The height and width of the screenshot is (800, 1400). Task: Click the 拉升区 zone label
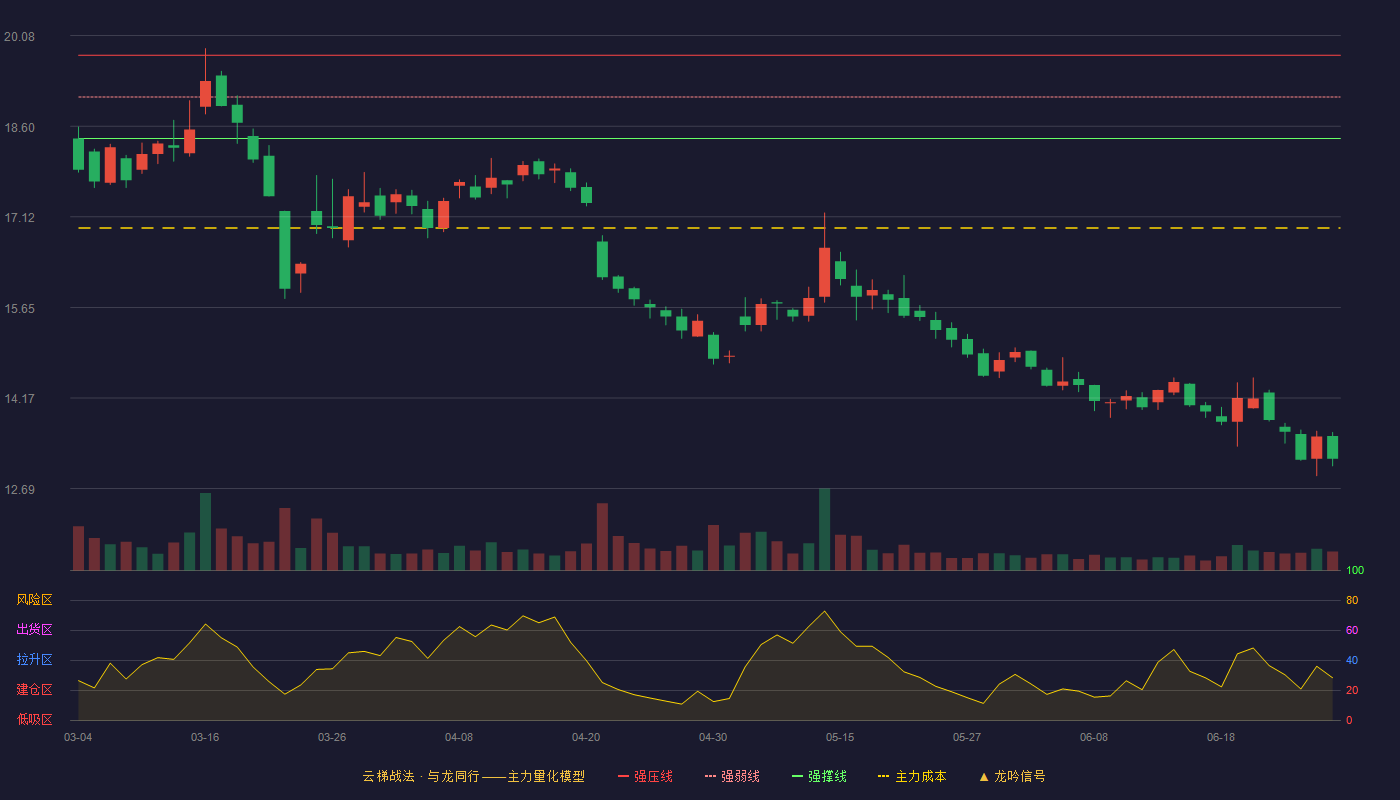[x=34, y=660]
